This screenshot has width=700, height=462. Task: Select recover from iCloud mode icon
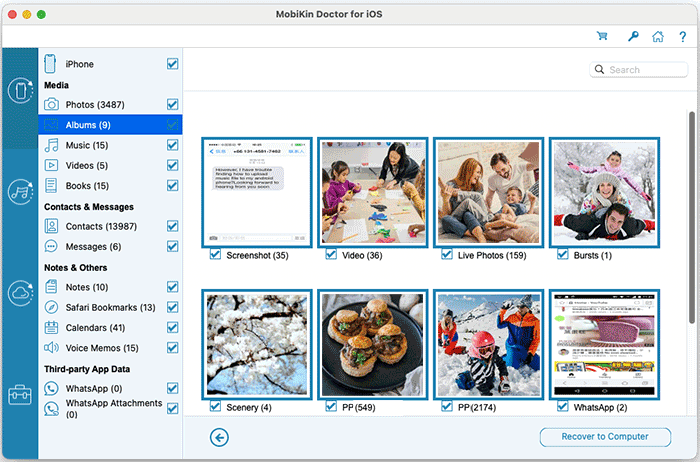point(20,293)
